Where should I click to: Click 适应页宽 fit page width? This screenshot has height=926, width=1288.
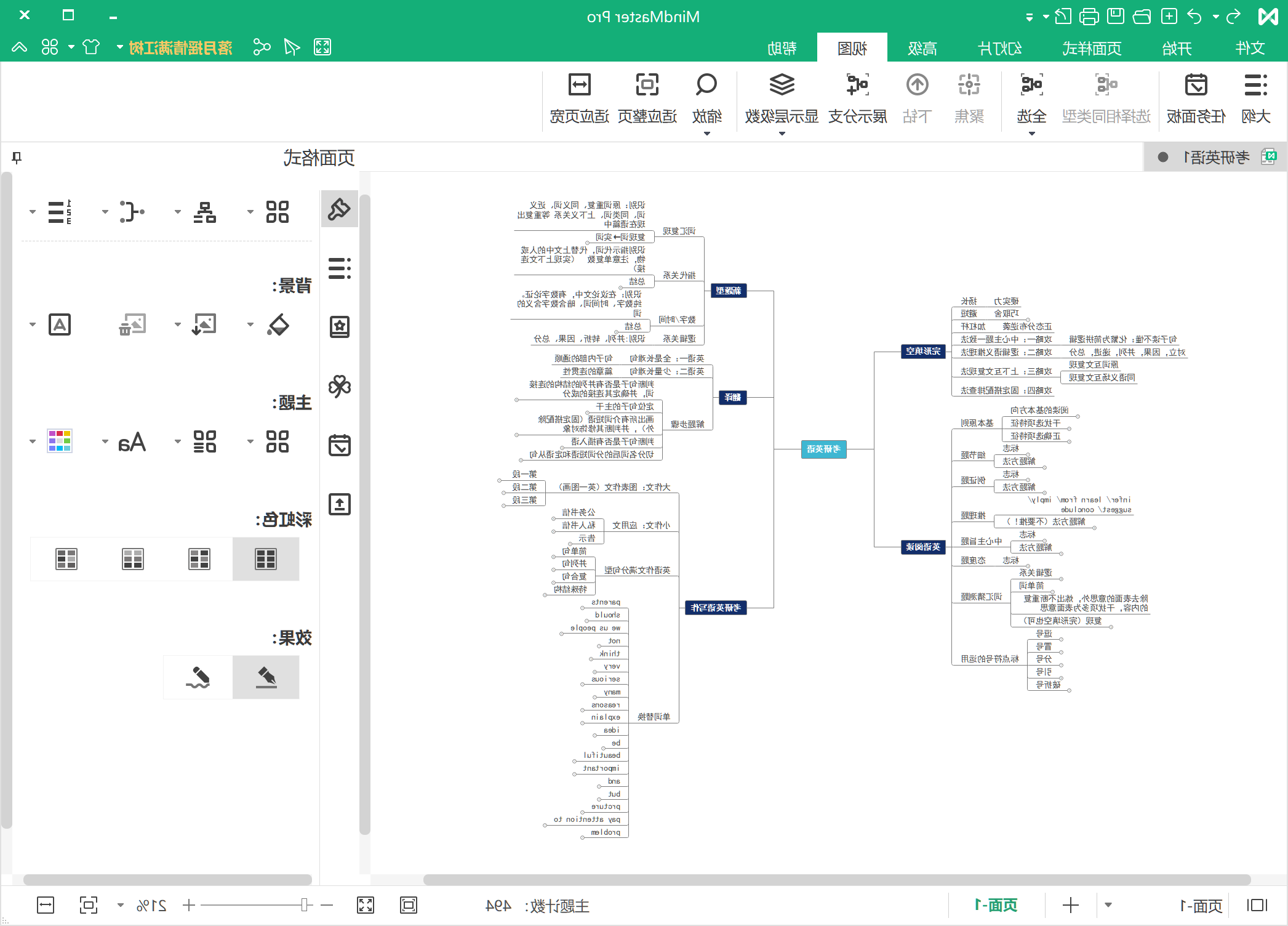tap(579, 99)
